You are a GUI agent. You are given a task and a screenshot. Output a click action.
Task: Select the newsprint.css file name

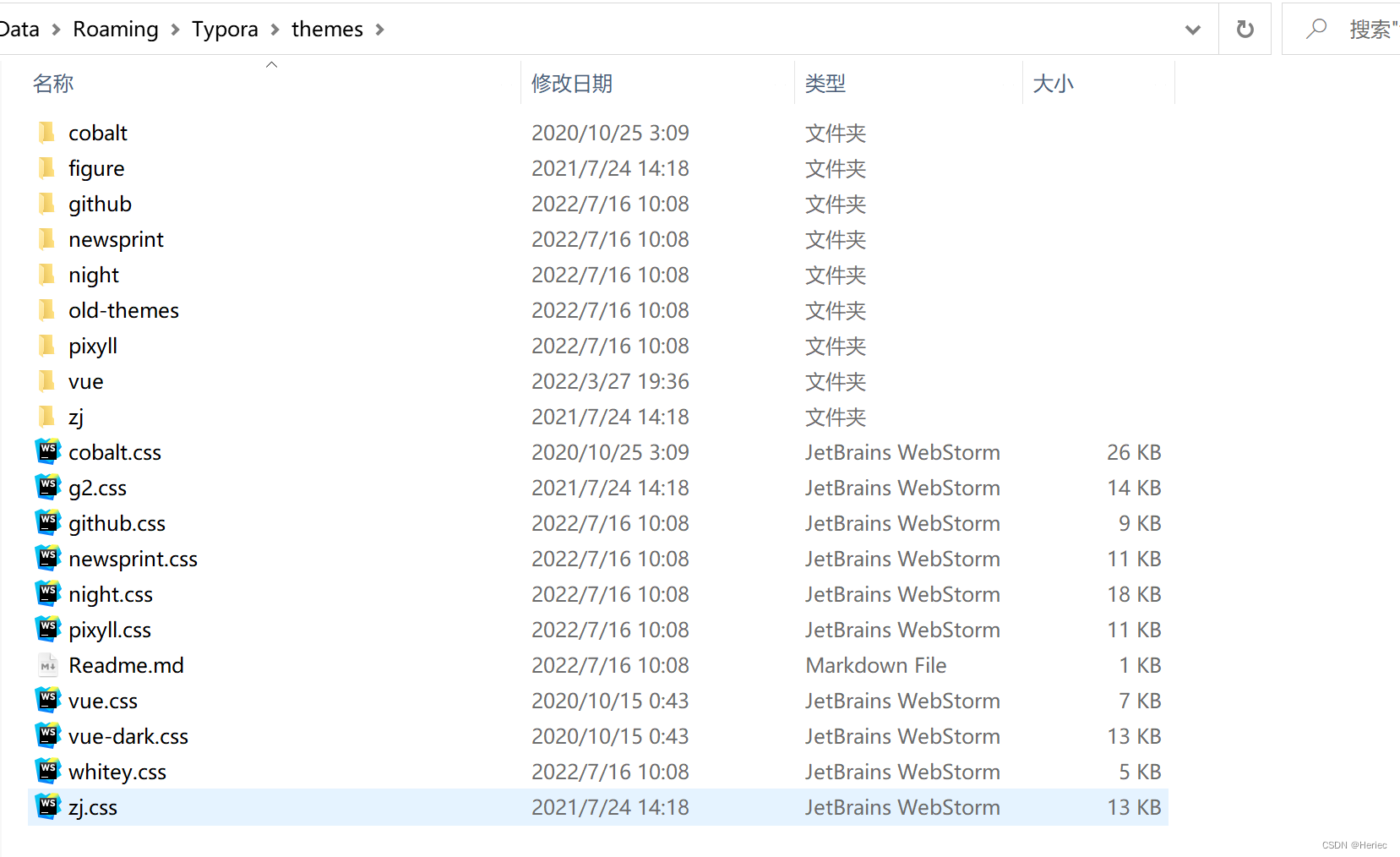coord(133,559)
